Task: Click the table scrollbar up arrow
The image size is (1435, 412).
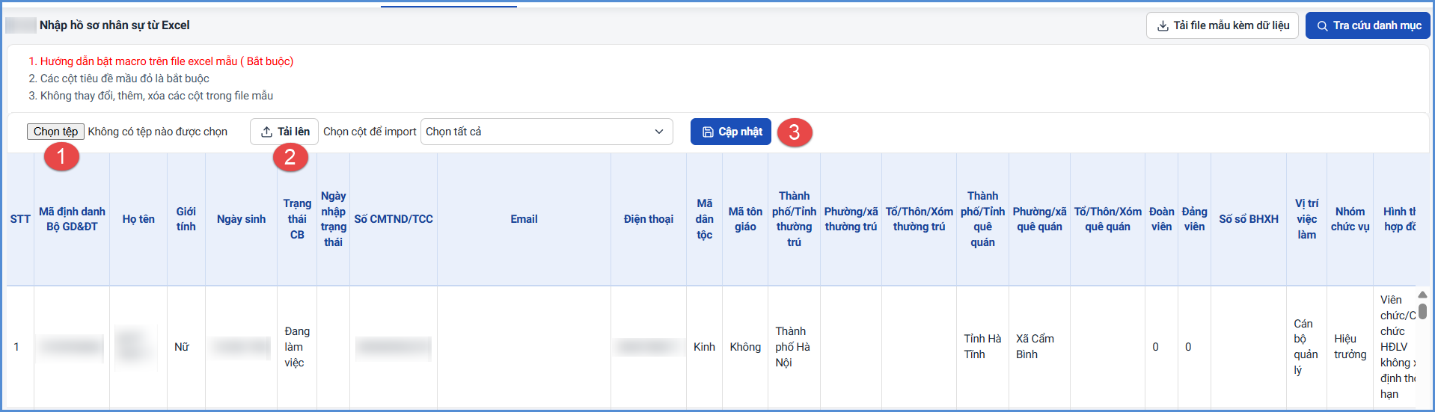Action: click(x=1422, y=294)
